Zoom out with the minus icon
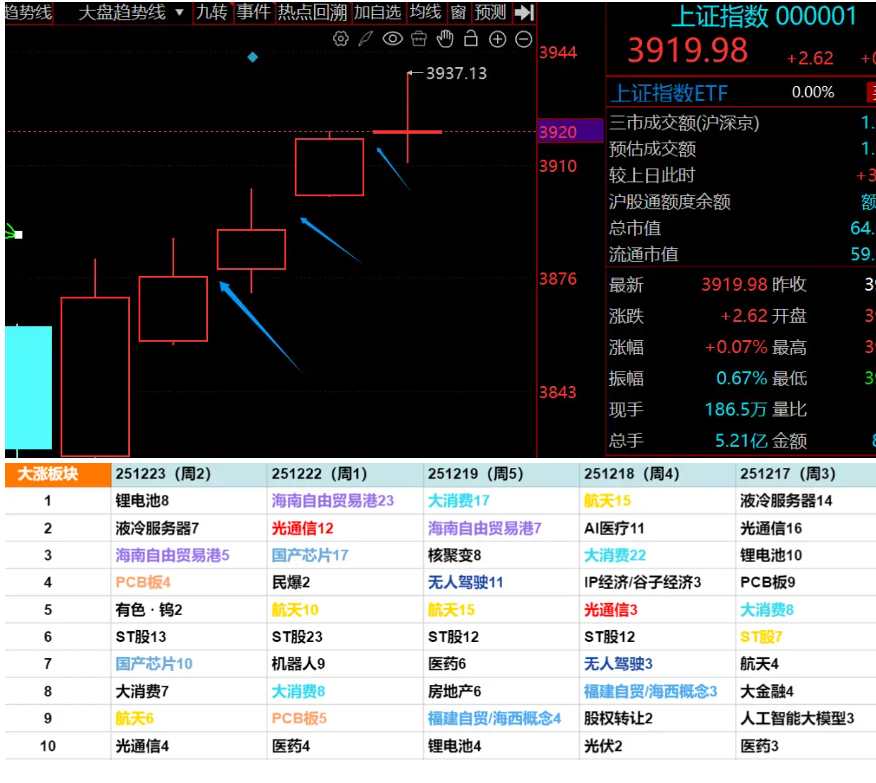 coord(523,39)
